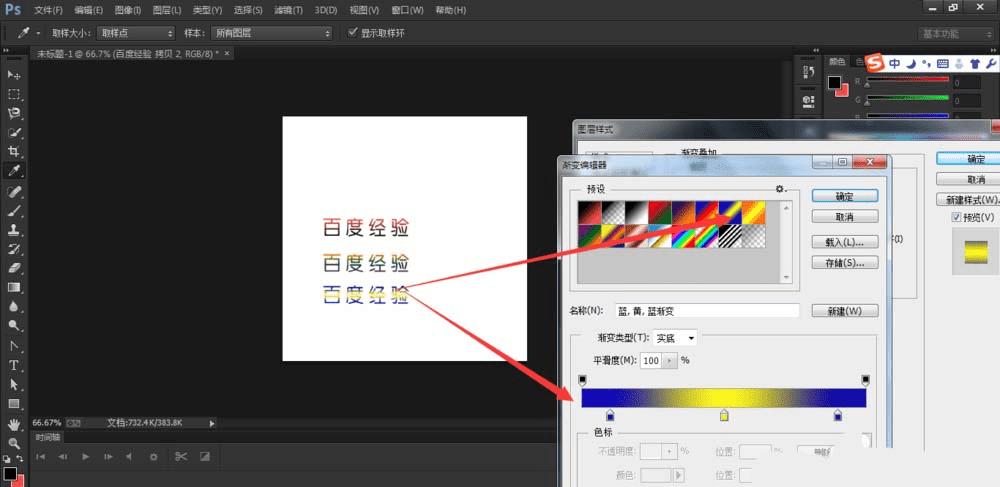Select the Rectangular Marquee tool
Viewport: 1000px width, 487px height.
click(13, 94)
